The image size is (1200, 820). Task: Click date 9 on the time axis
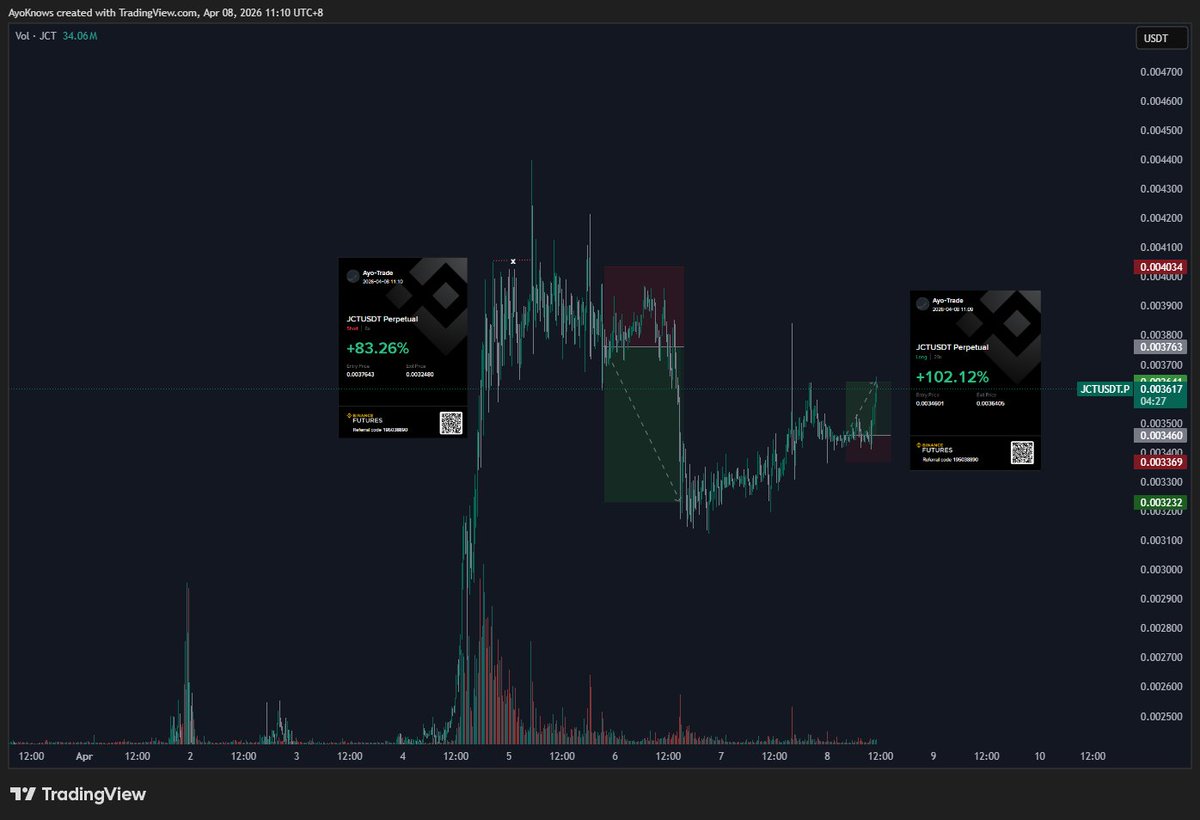point(933,757)
